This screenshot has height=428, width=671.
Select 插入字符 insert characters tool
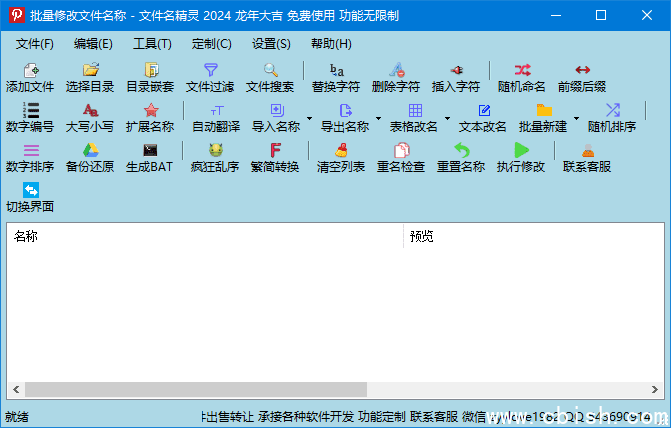(456, 78)
